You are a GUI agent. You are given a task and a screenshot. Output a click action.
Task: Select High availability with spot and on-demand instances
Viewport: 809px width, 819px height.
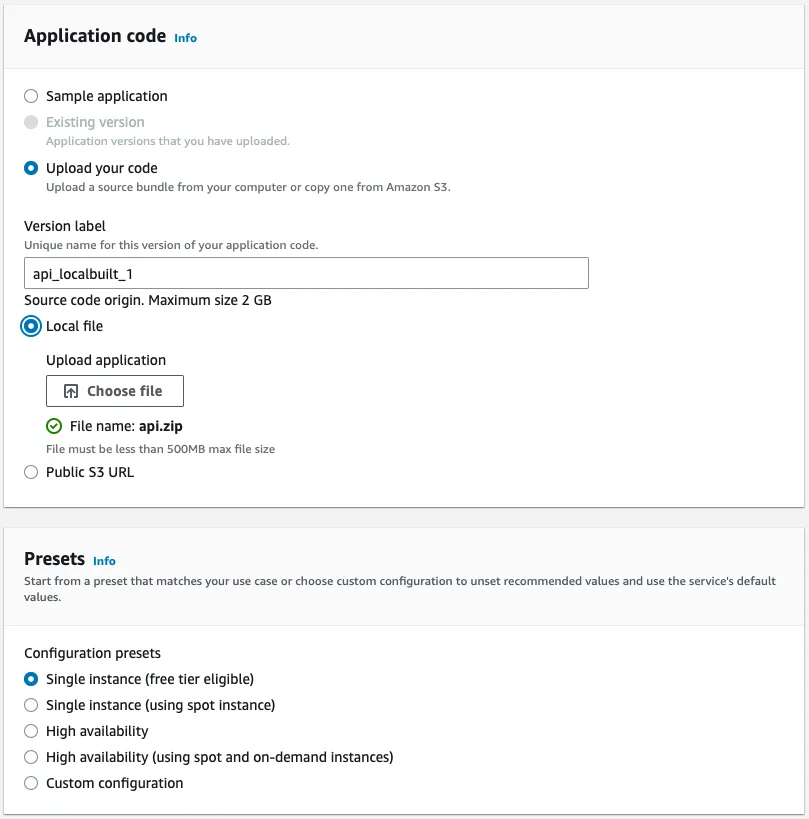pyautogui.click(x=31, y=757)
